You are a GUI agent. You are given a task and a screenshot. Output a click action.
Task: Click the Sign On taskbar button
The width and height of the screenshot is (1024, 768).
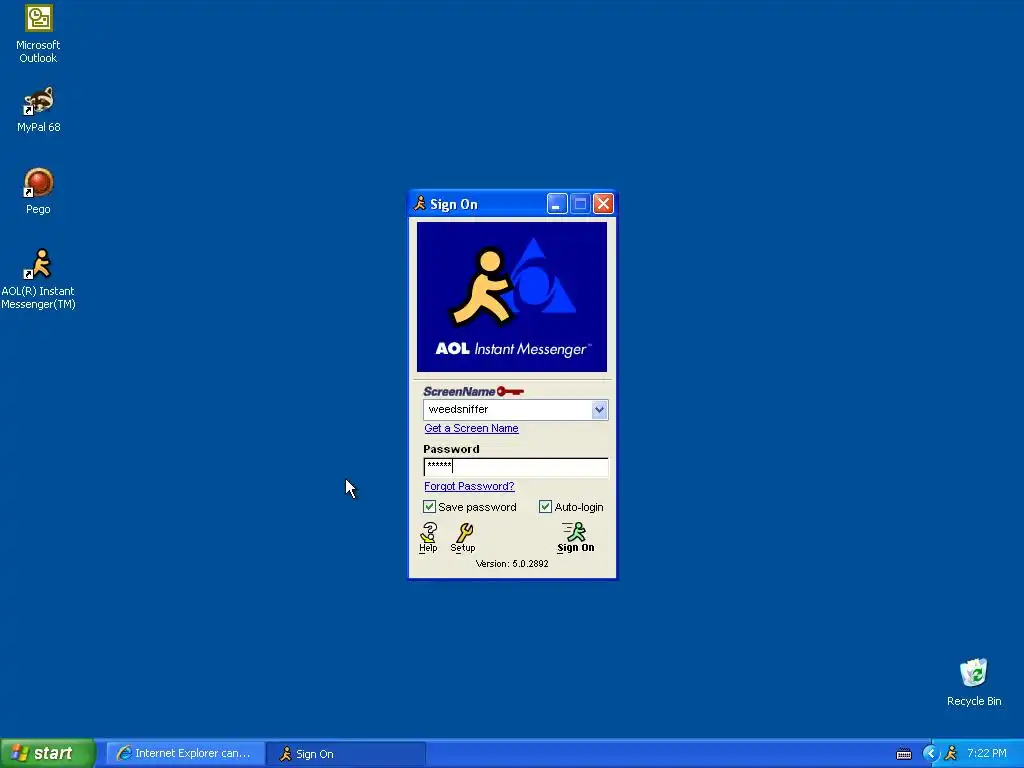click(346, 754)
